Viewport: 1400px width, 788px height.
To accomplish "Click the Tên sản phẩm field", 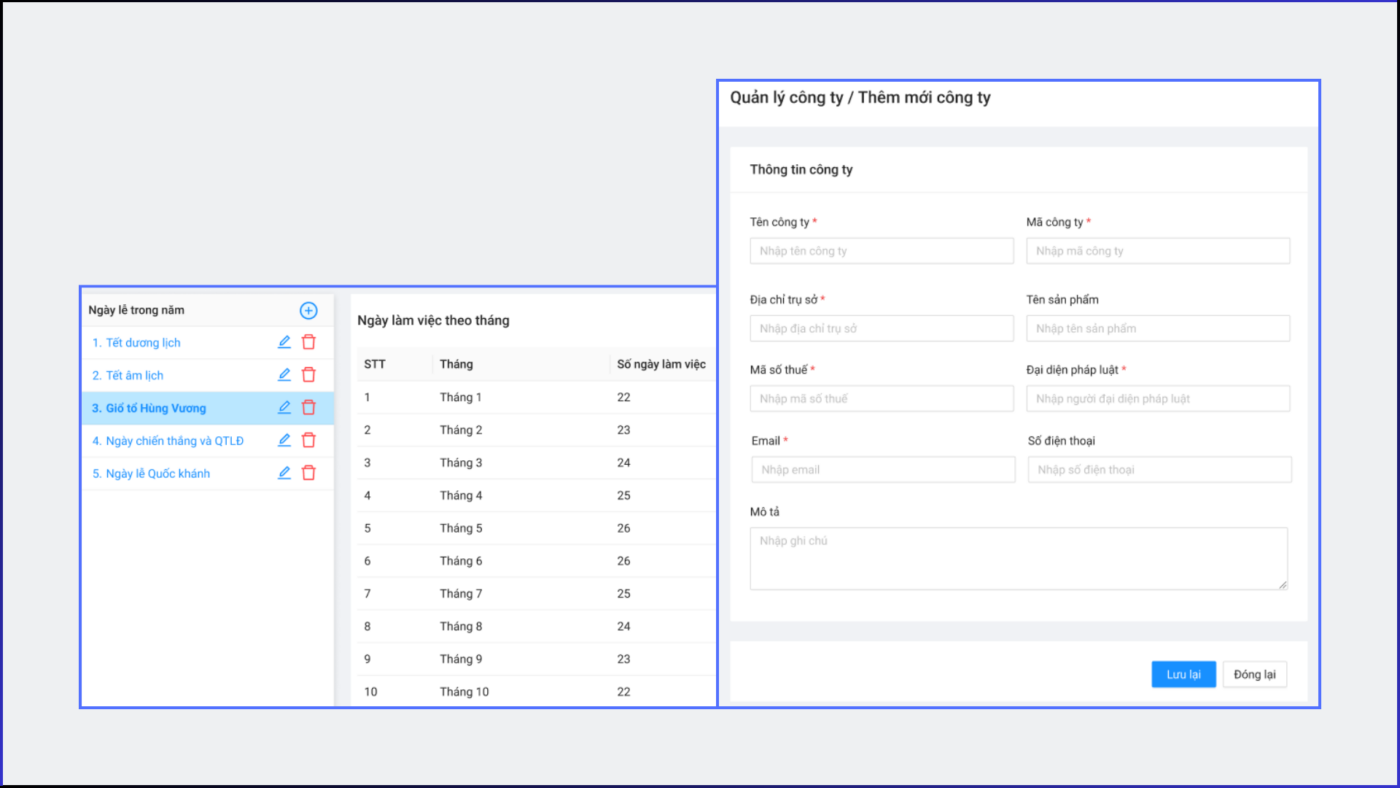I will tap(1158, 328).
